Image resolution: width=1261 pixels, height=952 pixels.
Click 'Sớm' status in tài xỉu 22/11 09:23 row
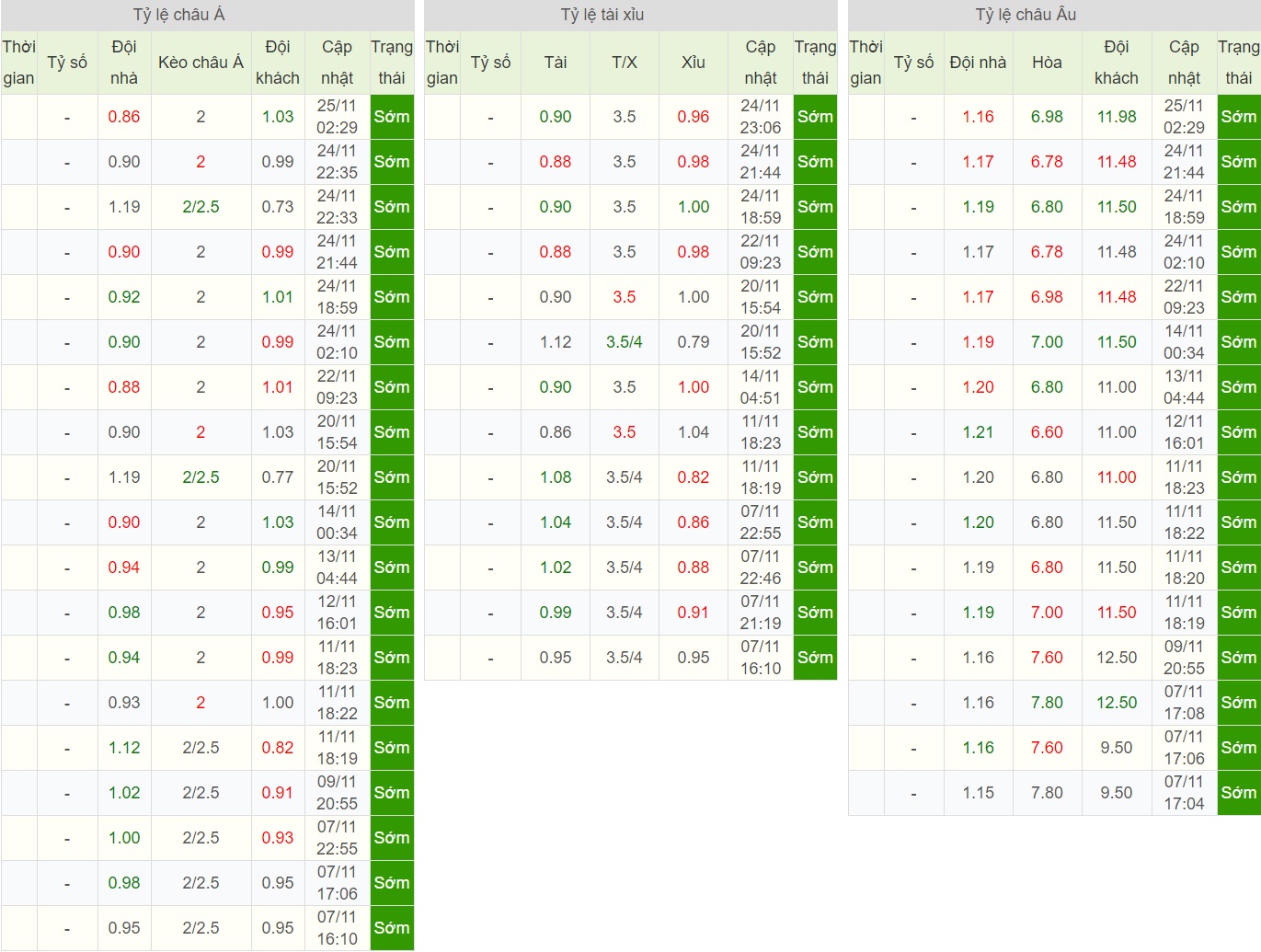(815, 252)
